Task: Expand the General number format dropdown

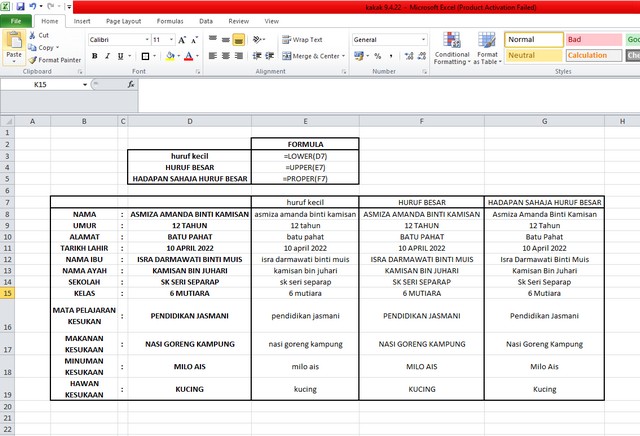Action: coord(421,40)
